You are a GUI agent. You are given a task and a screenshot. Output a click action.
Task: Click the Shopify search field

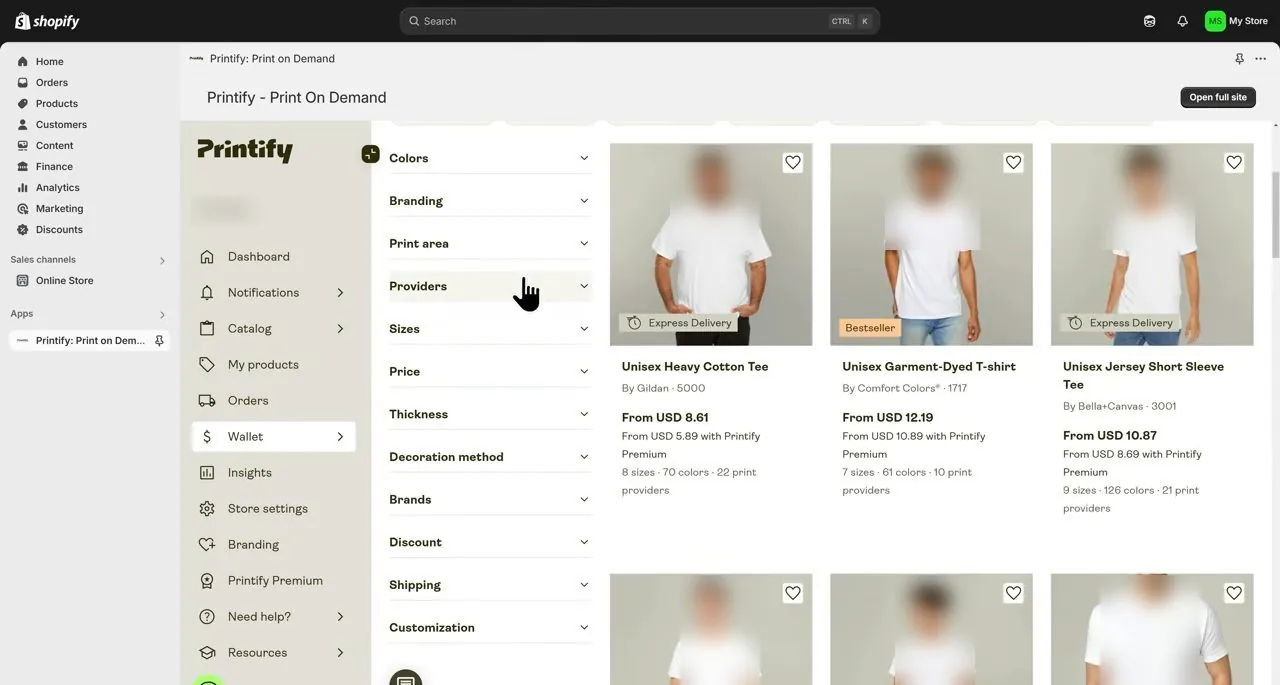point(640,21)
